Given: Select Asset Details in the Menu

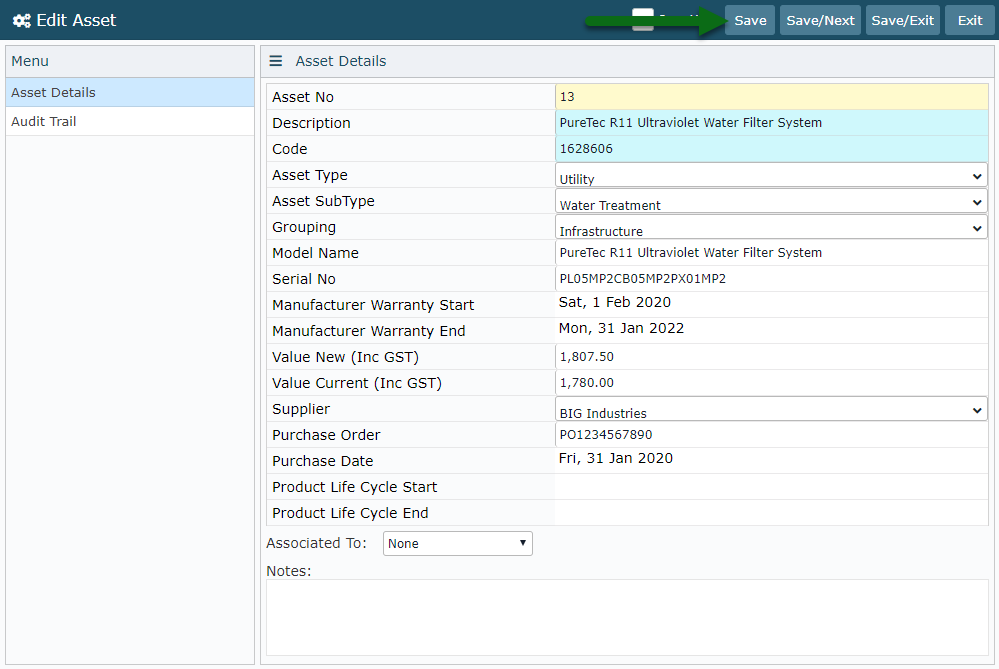Looking at the screenshot, I should click(x=130, y=92).
